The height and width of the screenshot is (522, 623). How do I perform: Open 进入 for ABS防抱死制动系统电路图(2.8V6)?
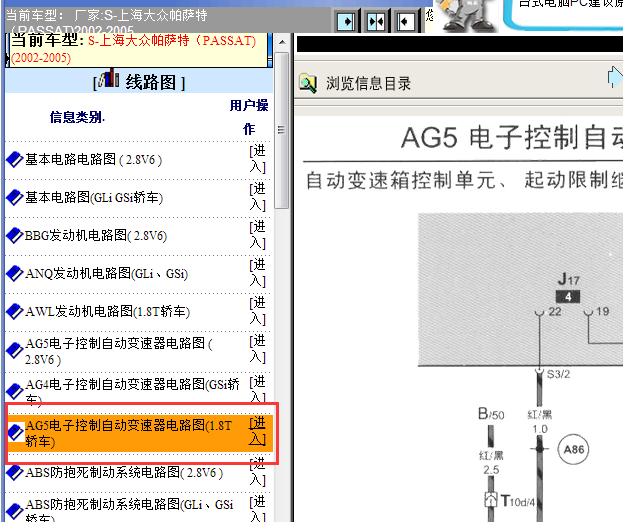coord(257,472)
